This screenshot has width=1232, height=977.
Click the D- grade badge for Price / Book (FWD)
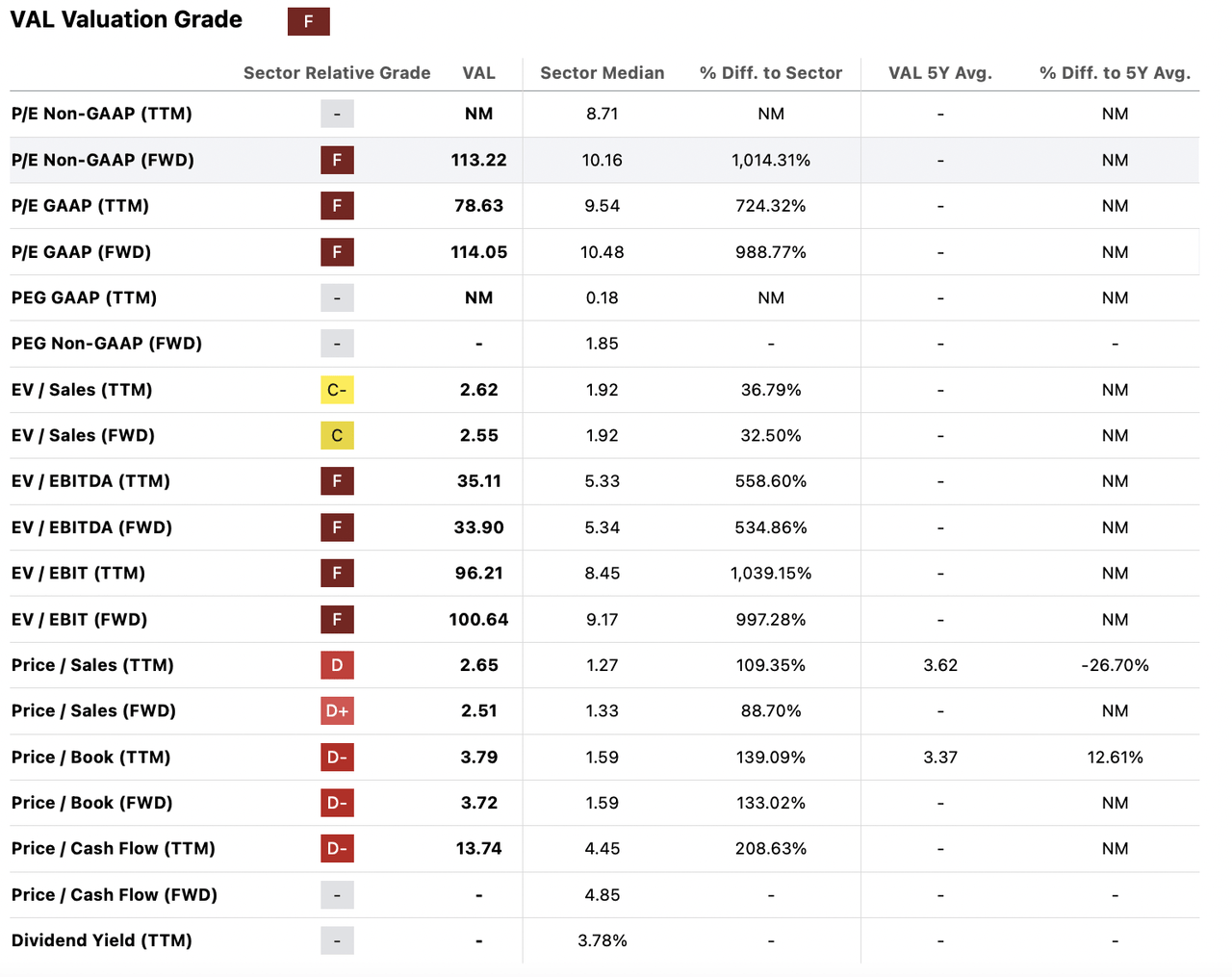[x=337, y=803]
